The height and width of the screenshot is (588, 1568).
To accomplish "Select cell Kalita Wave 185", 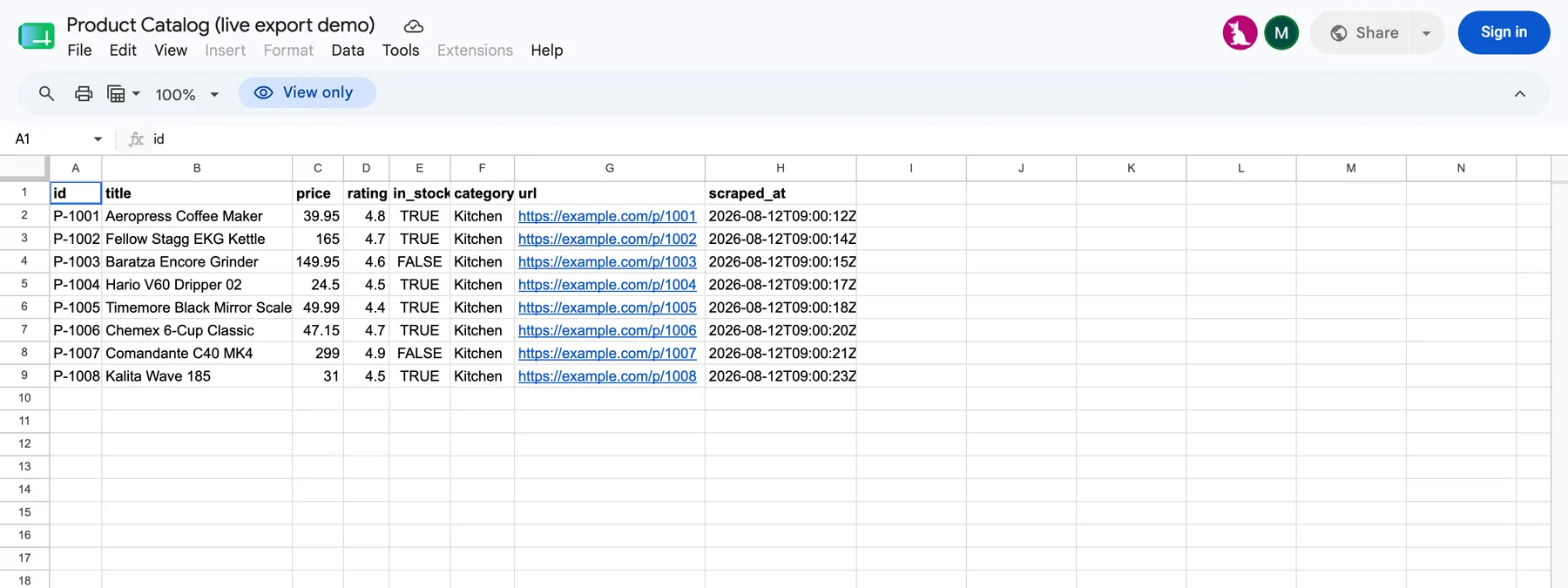I will pyautogui.click(x=197, y=376).
